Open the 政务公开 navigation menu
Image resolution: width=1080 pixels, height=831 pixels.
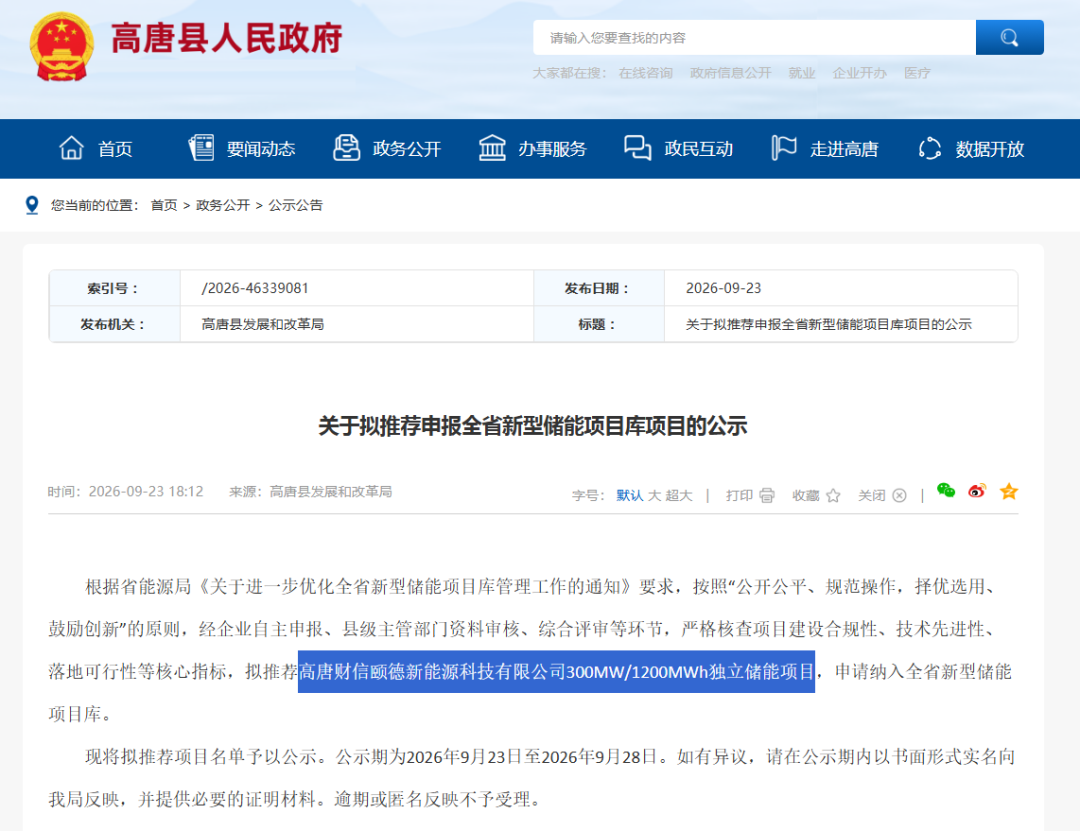pyautogui.click(x=406, y=149)
